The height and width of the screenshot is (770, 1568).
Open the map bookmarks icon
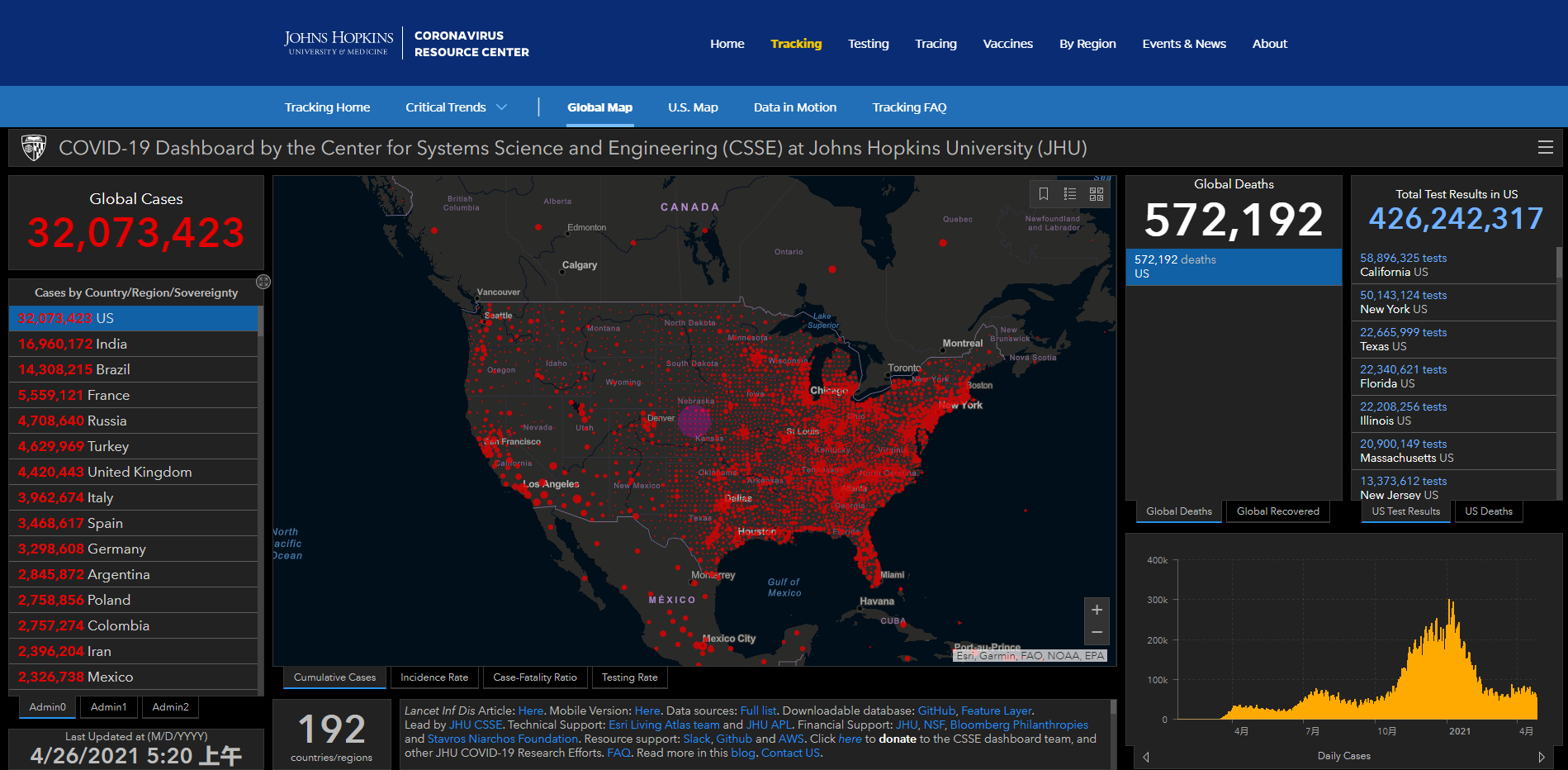(x=1044, y=193)
